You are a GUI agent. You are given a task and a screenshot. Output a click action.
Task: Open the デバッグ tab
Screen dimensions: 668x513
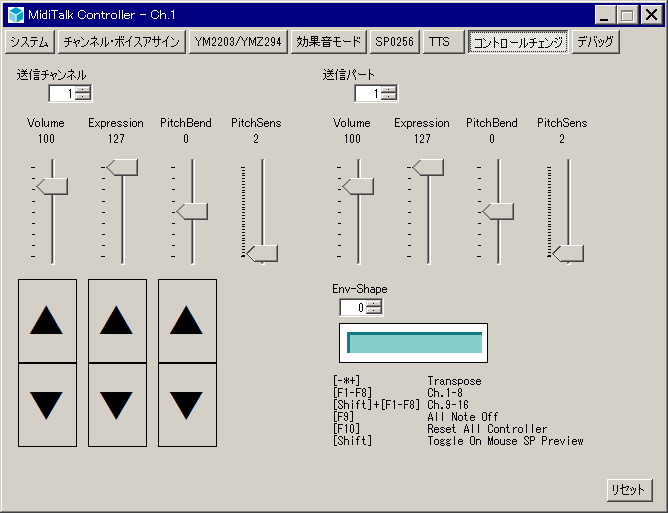(x=595, y=42)
